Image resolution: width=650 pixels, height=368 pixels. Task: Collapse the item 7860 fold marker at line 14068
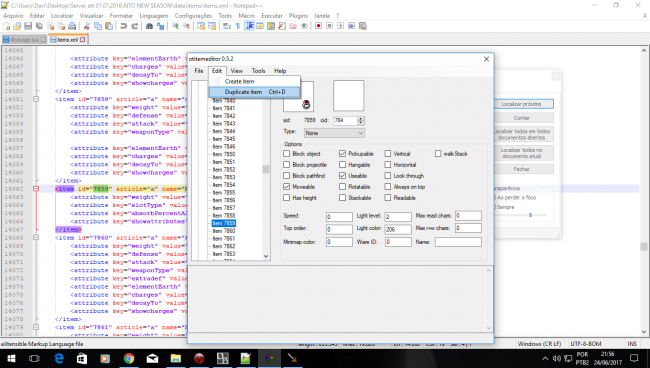(36, 238)
